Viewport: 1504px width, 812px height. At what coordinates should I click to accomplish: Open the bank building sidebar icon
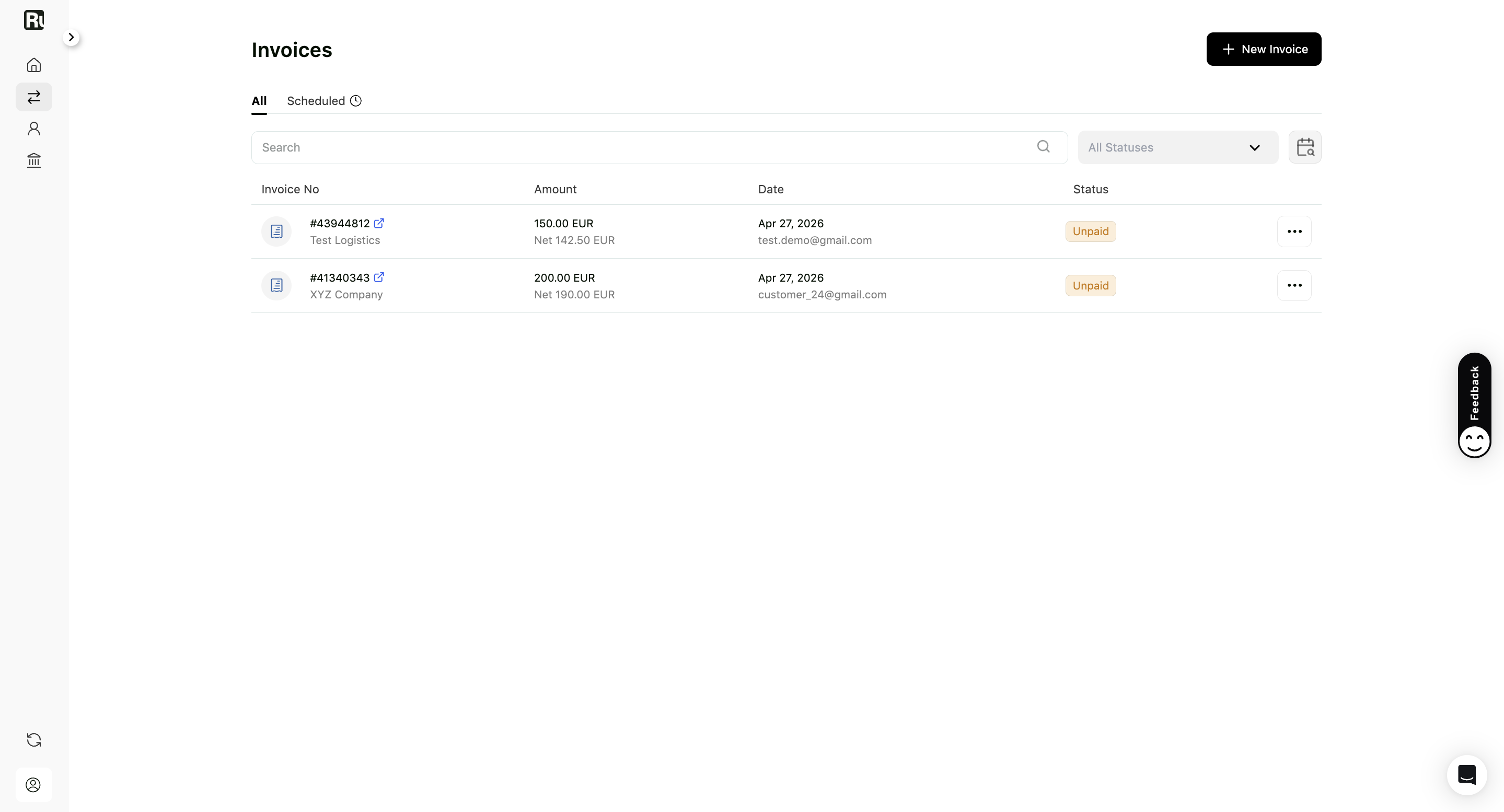tap(34, 160)
